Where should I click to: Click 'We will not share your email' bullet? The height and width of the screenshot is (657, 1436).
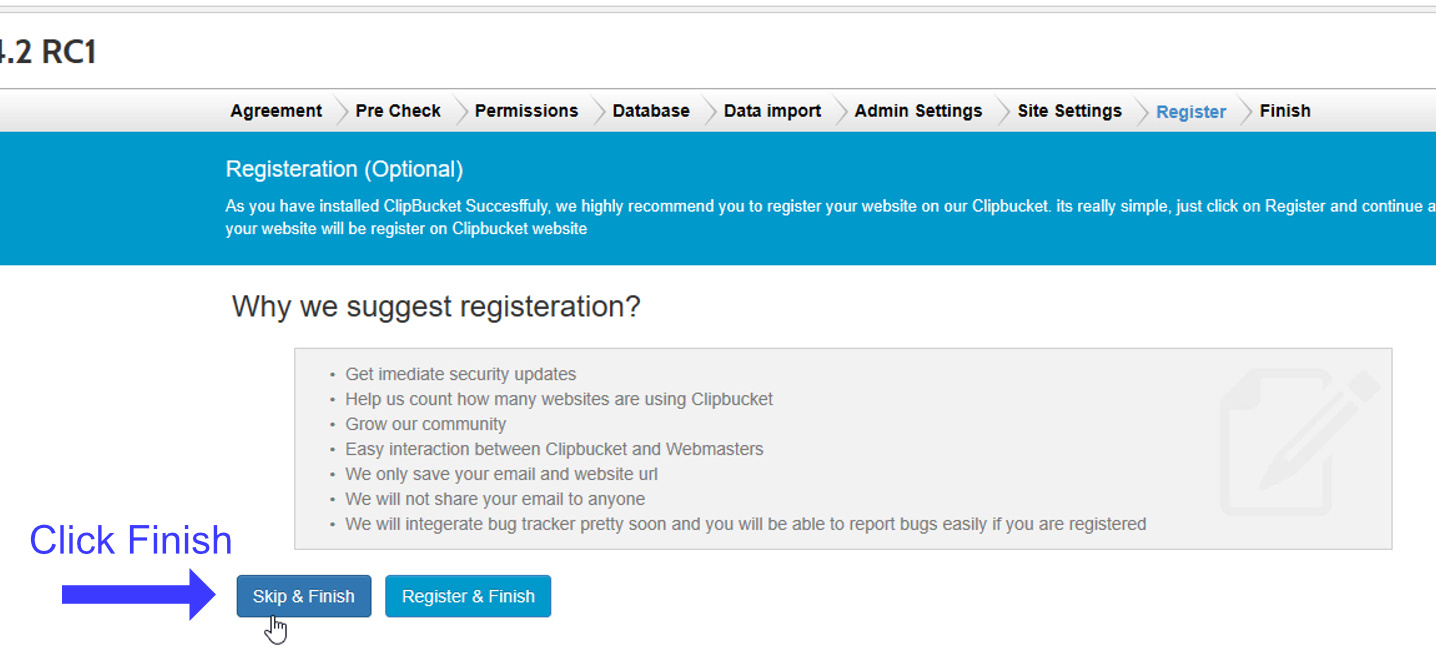tap(495, 499)
